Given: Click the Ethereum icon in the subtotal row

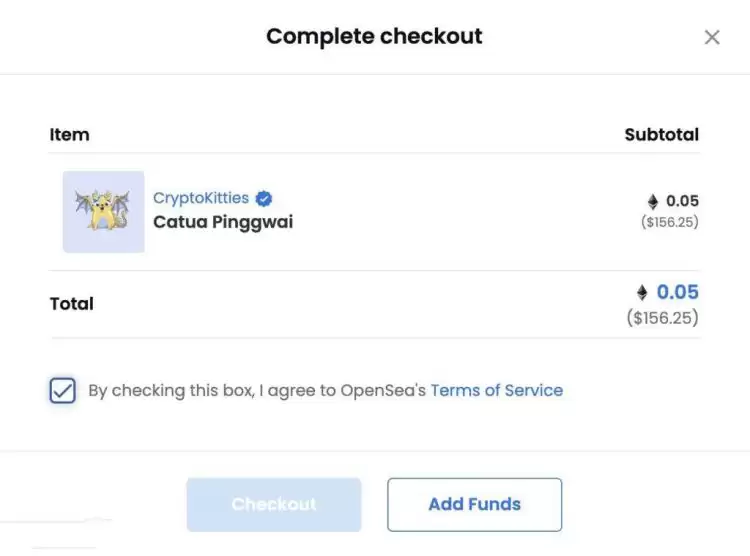Looking at the screenshot, I should pos(653,201).
